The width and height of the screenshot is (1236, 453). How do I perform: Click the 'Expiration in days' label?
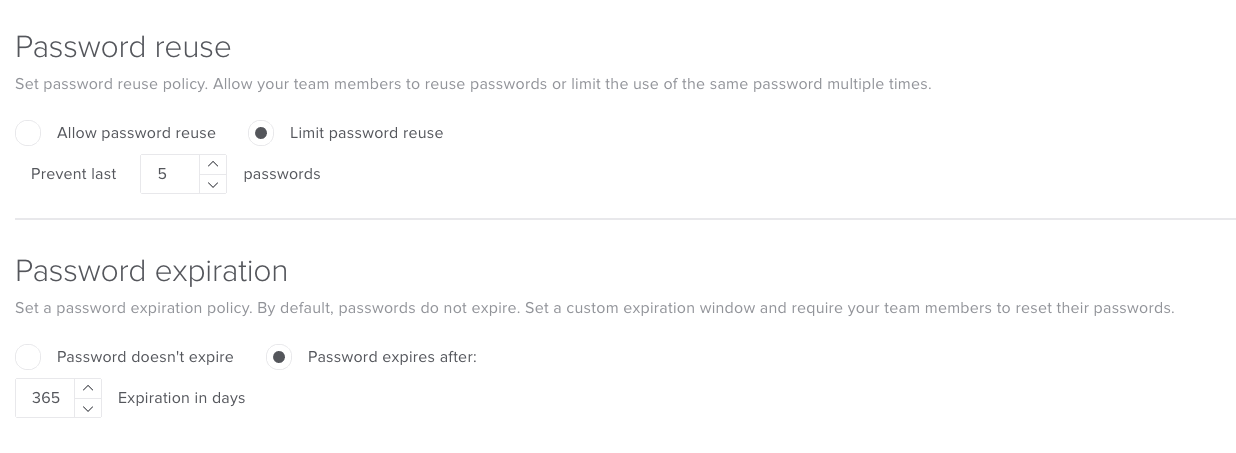(181, 398)
